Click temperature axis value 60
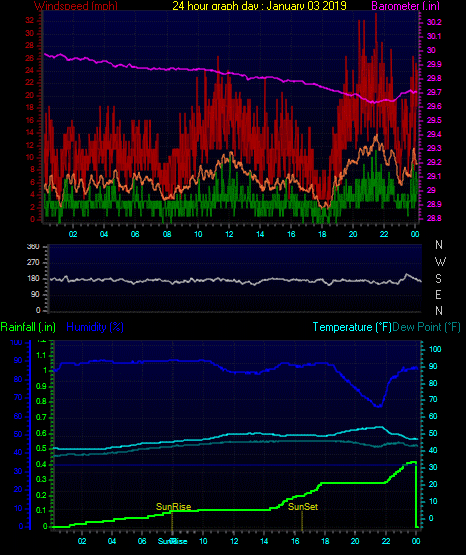Image resolution: width=466 pixels, height=555 pixels. pos(433,417)
